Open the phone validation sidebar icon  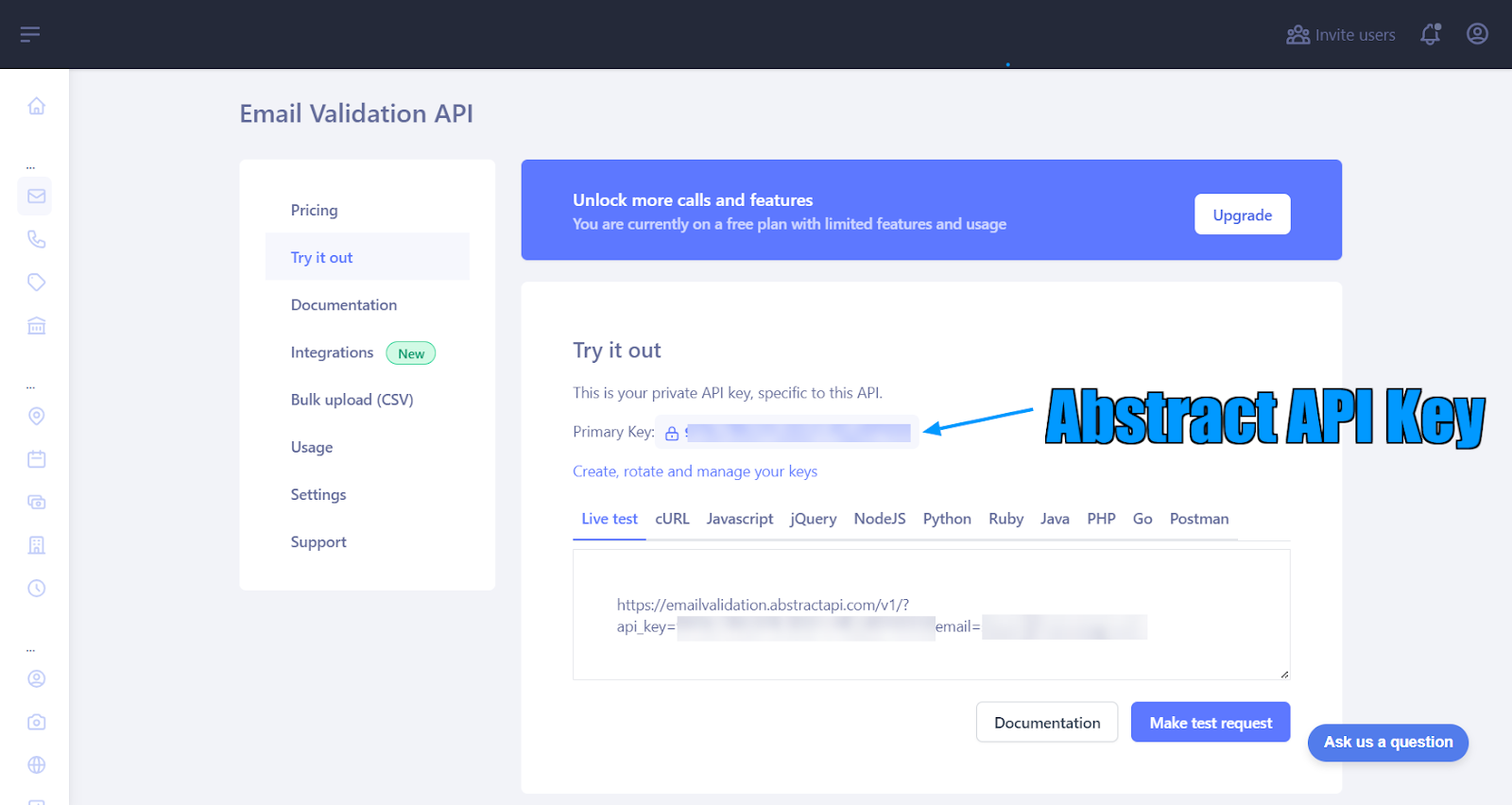pyautogui.click(x=37, y=239)
